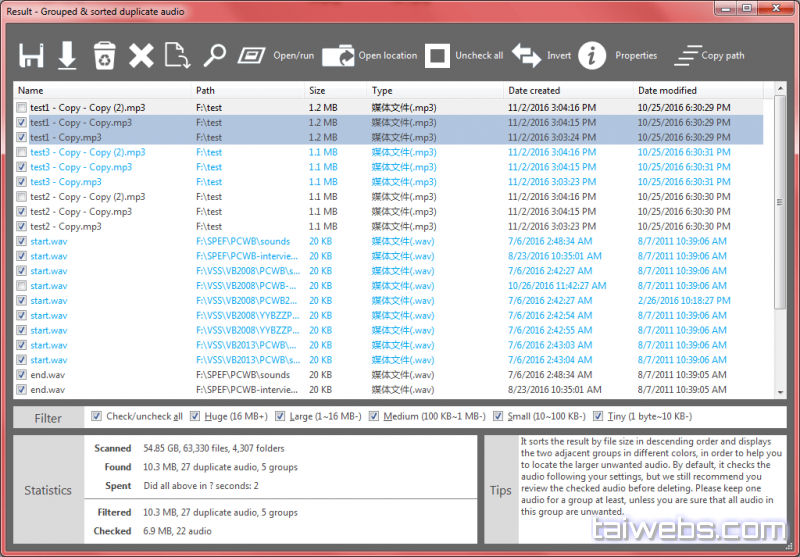Uncheck the Tiny (1 byte~10 KB-) filter
Image resolution: width=800 pixels, height=557 pixels.
tap(599, 417)
